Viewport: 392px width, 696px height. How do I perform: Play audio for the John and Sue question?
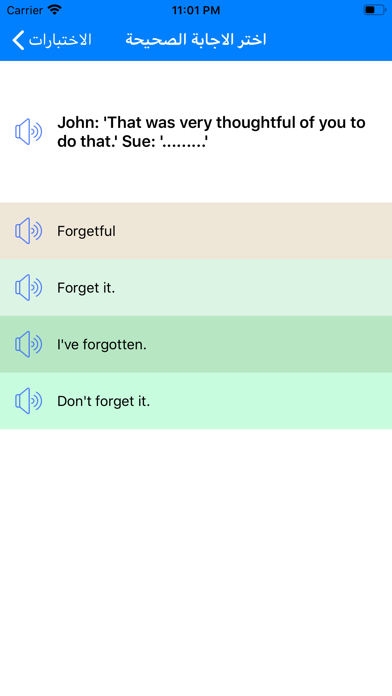click(x=28, y=132)
